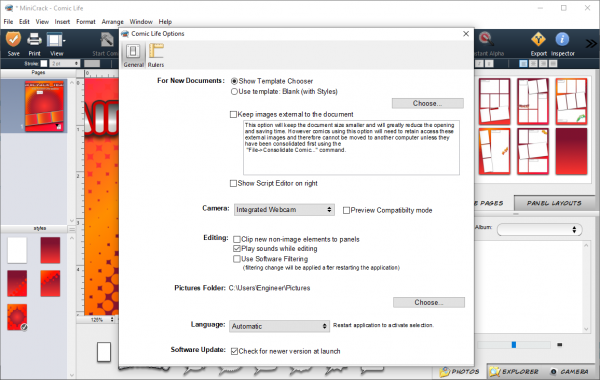
Task: Click Choose button for Pictures Folder
Action: [x=429, y=302]
